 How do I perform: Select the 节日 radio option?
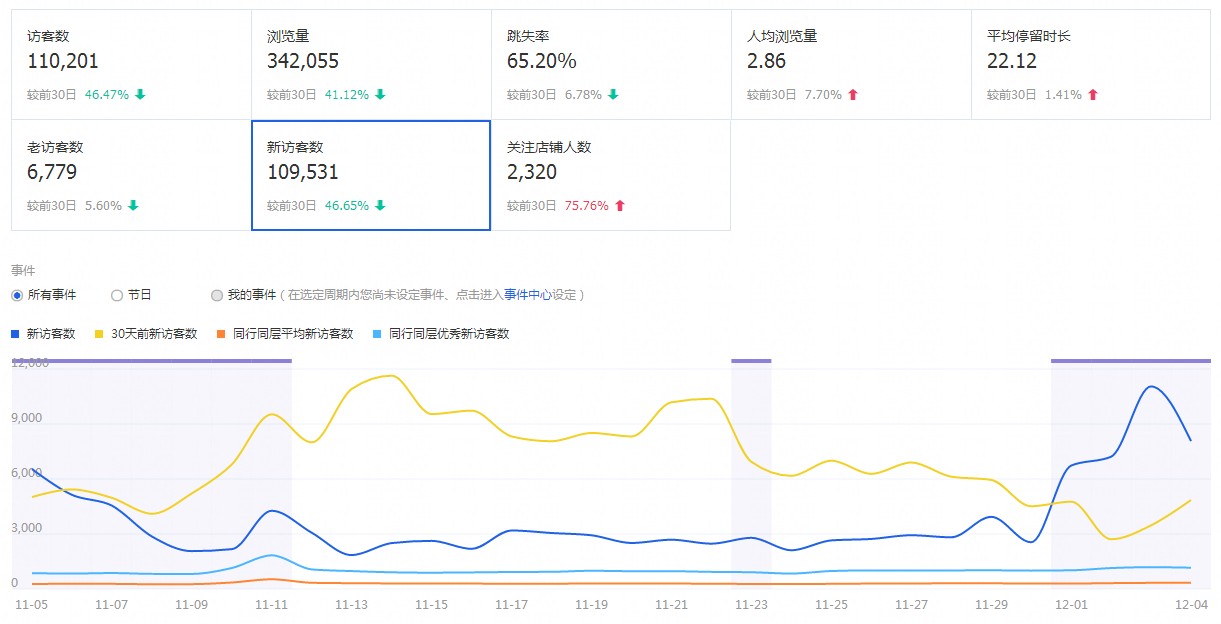117,295
